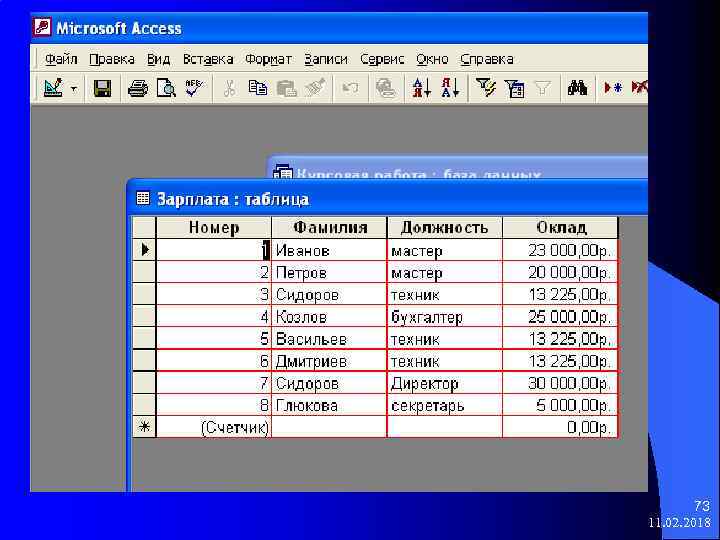This screenshot has height=540, width=720.
Task: Click техник cell in Дмитриев row
Action: [444, 361]
